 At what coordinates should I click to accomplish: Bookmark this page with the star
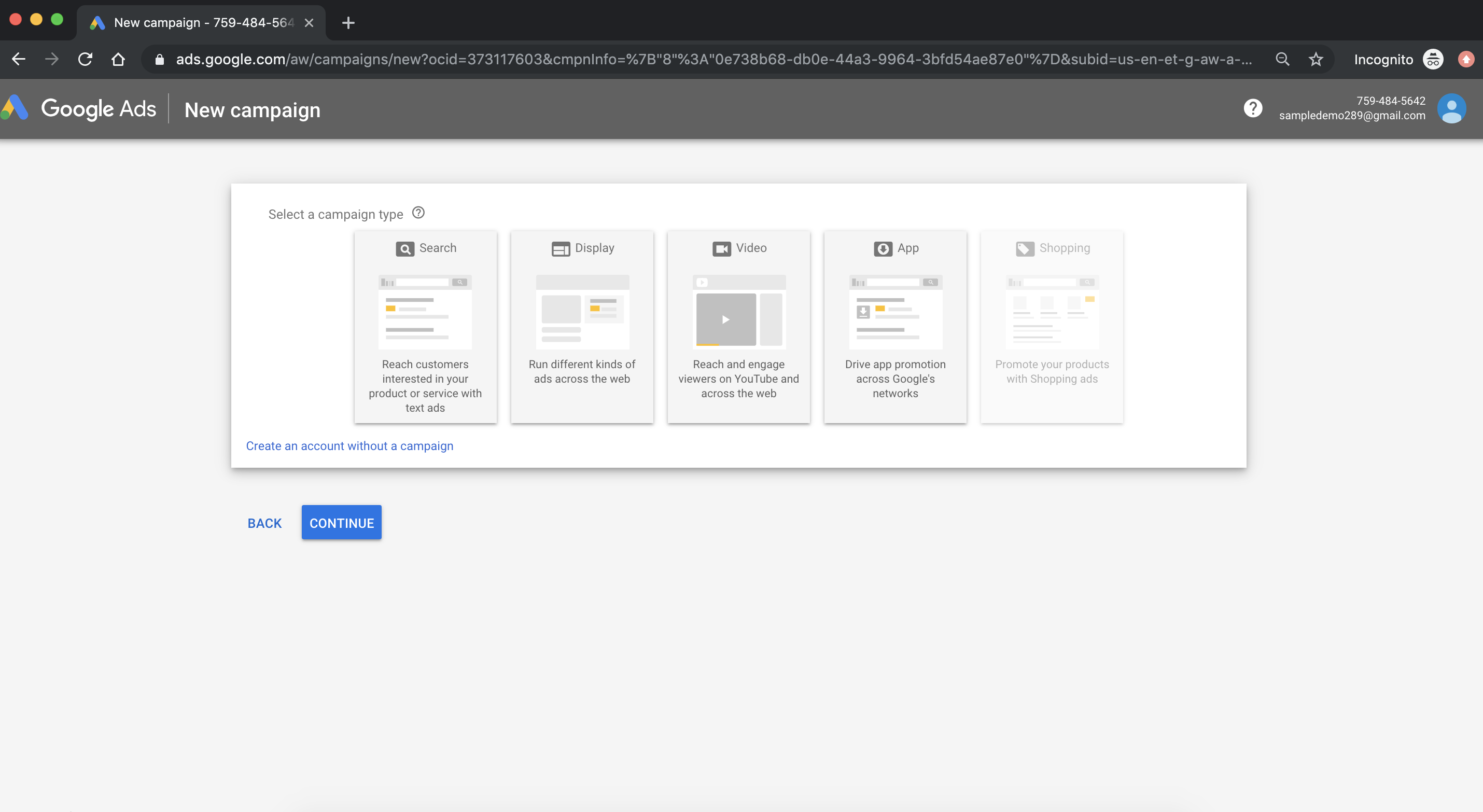[1316, 59]
